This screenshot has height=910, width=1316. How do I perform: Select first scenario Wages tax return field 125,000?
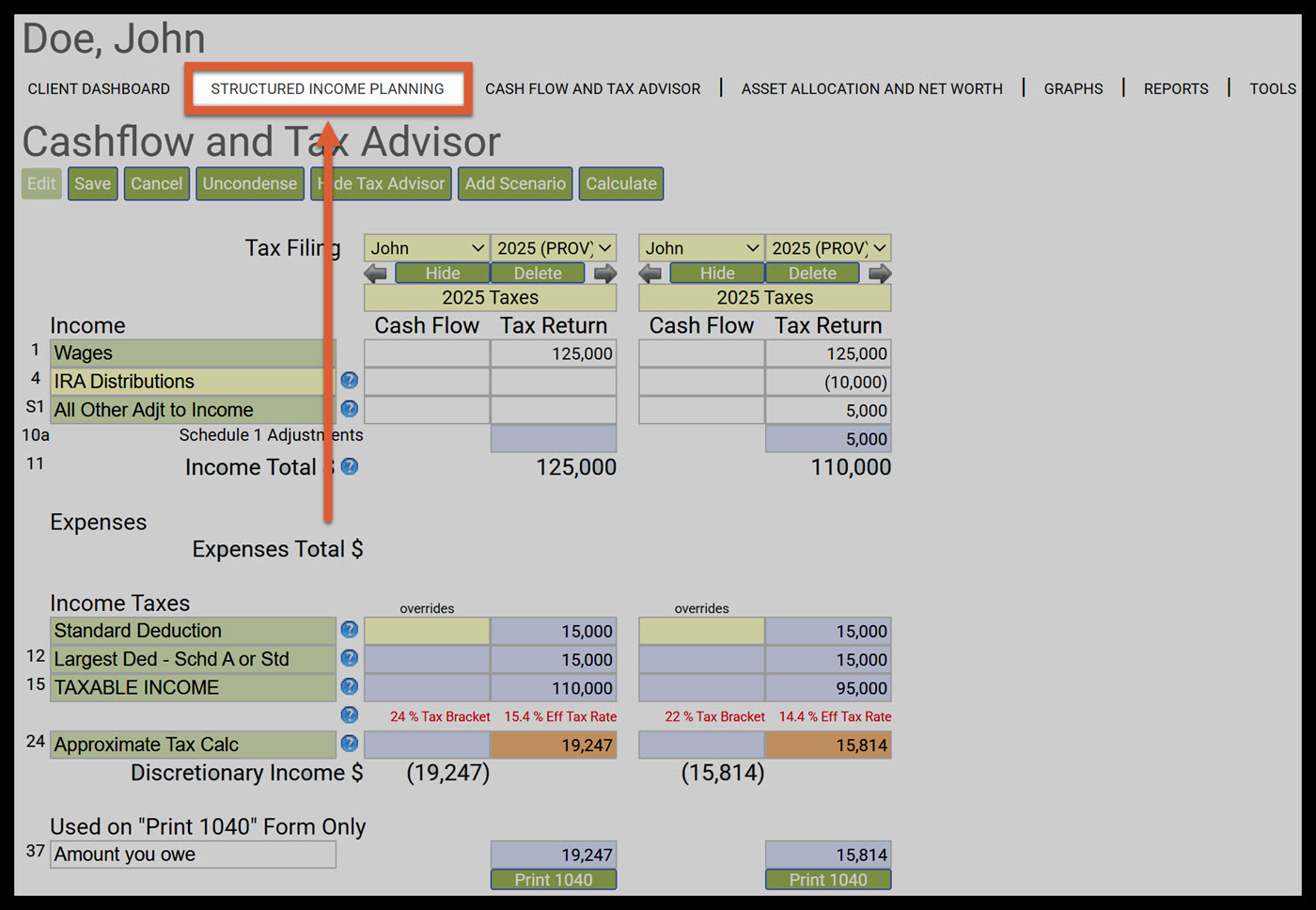tap(554, 353)
